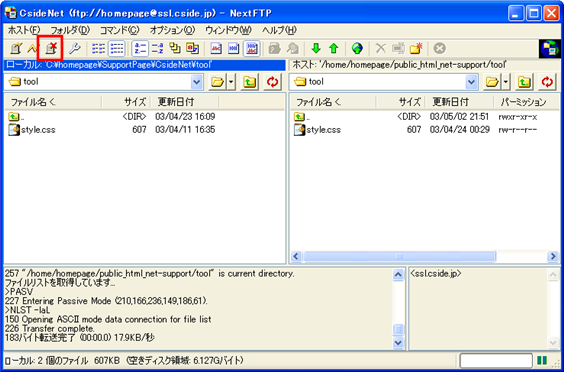Open options via the wrench icon
Viewport: 565px width, 373px height.
[74, 48]
